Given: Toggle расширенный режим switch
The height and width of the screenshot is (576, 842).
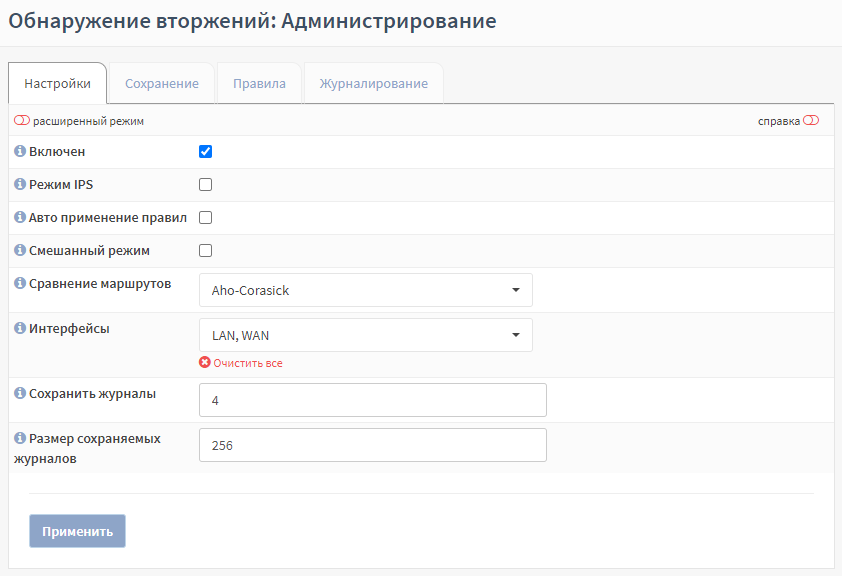Looking at the screenshot, I should pyautogui.click(x=22, y=120).
